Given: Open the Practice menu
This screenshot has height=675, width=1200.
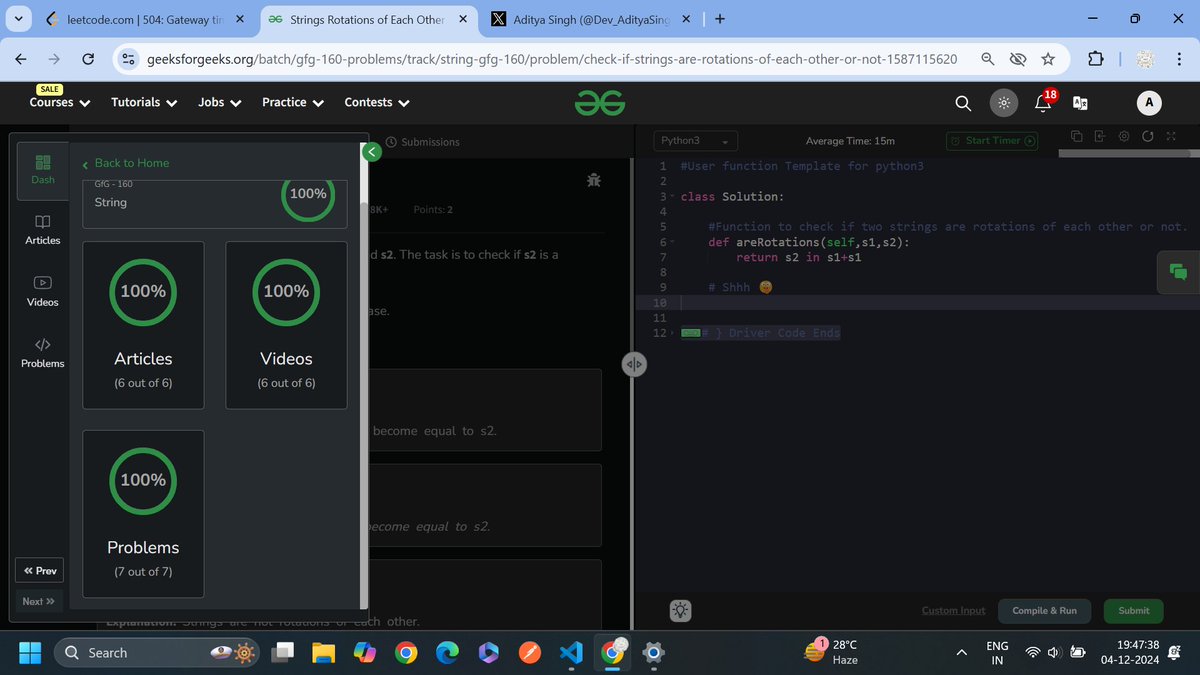Looking at the screenshot, I should pyautogui.click(x=293, y=102).
